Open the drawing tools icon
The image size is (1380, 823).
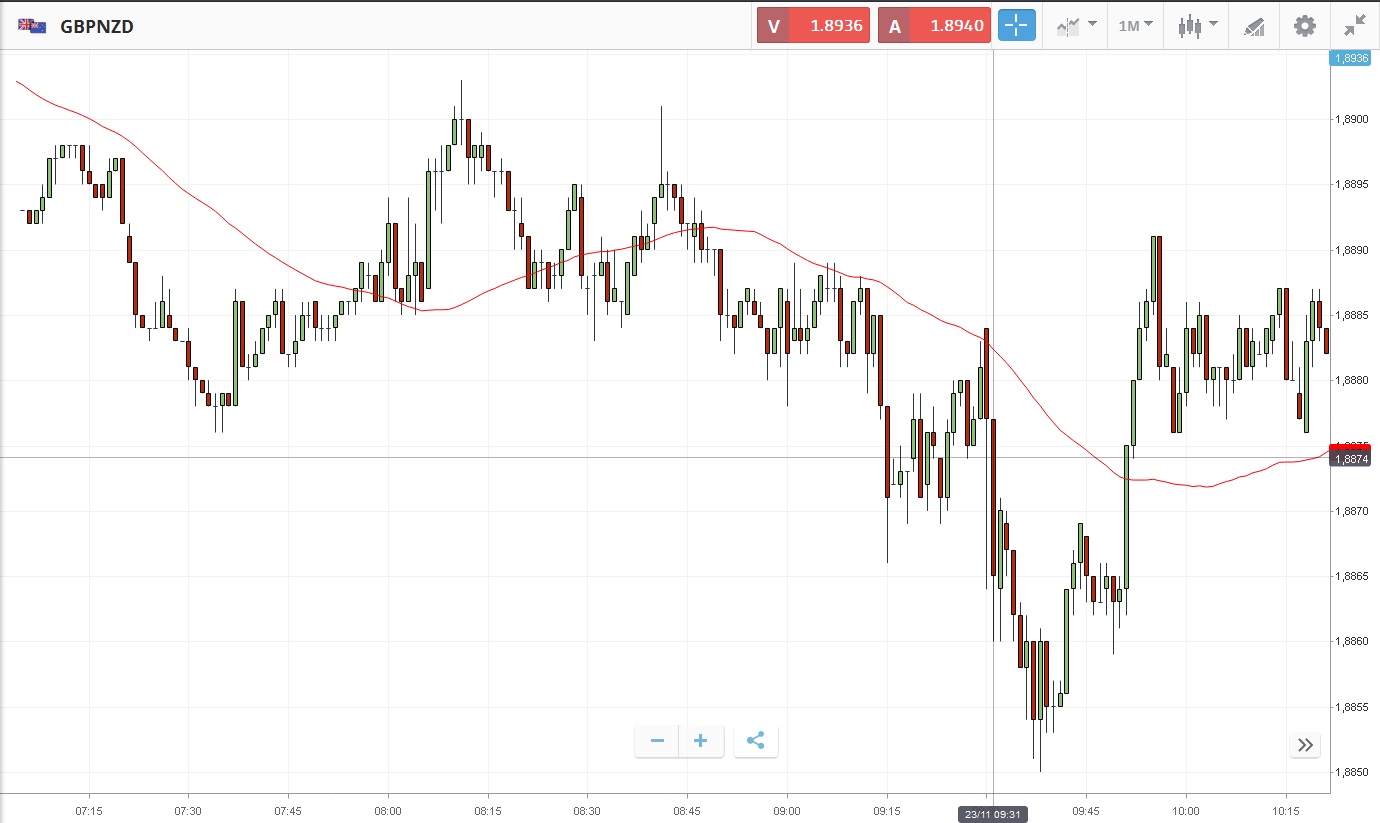click(x=1254, y=26)
